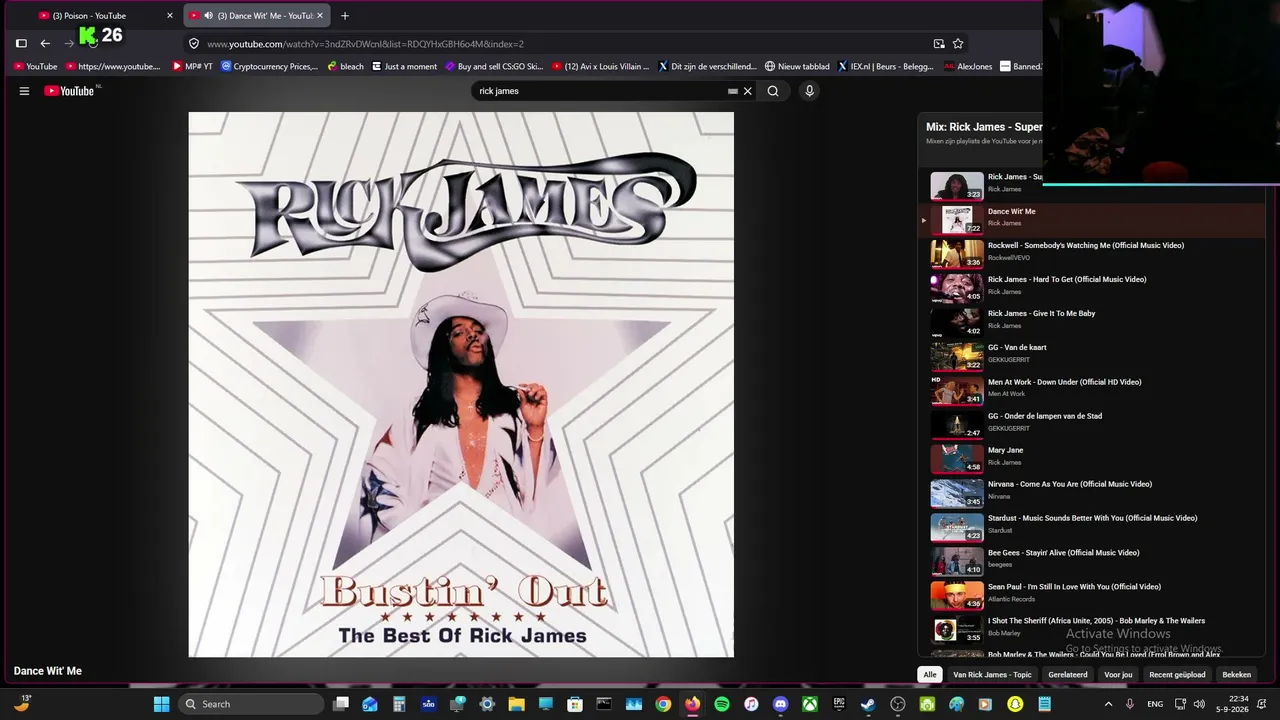Run search with the magnifier button
Screen dimensions: 1280x720
point(773,91)
